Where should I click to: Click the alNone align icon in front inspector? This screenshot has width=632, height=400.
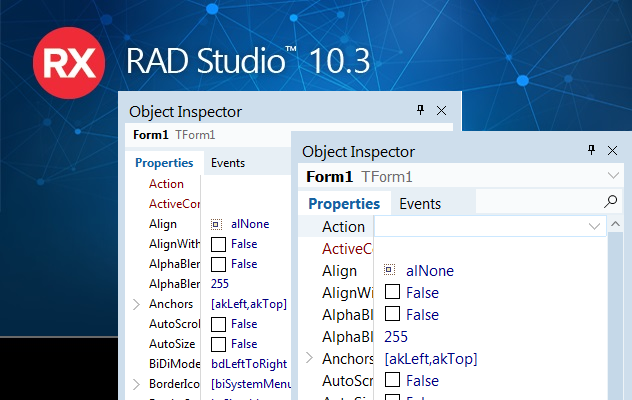(389, 270)
